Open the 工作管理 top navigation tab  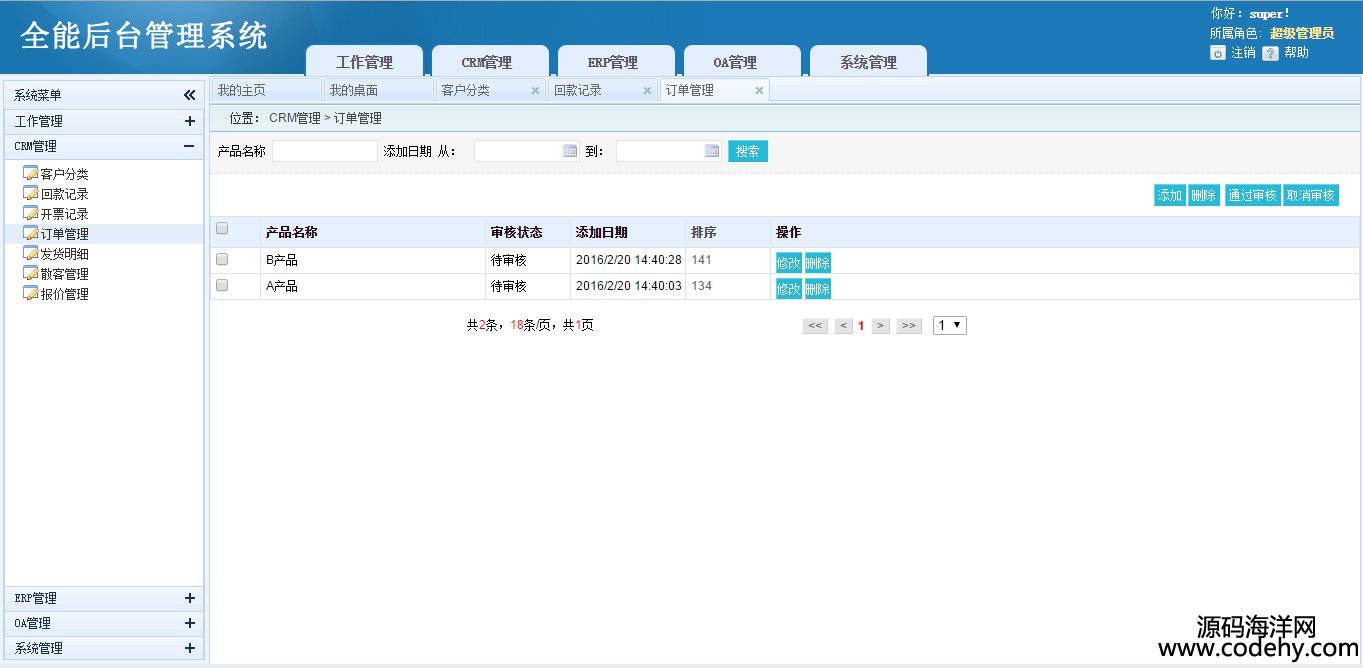click(x=364, y=61)
